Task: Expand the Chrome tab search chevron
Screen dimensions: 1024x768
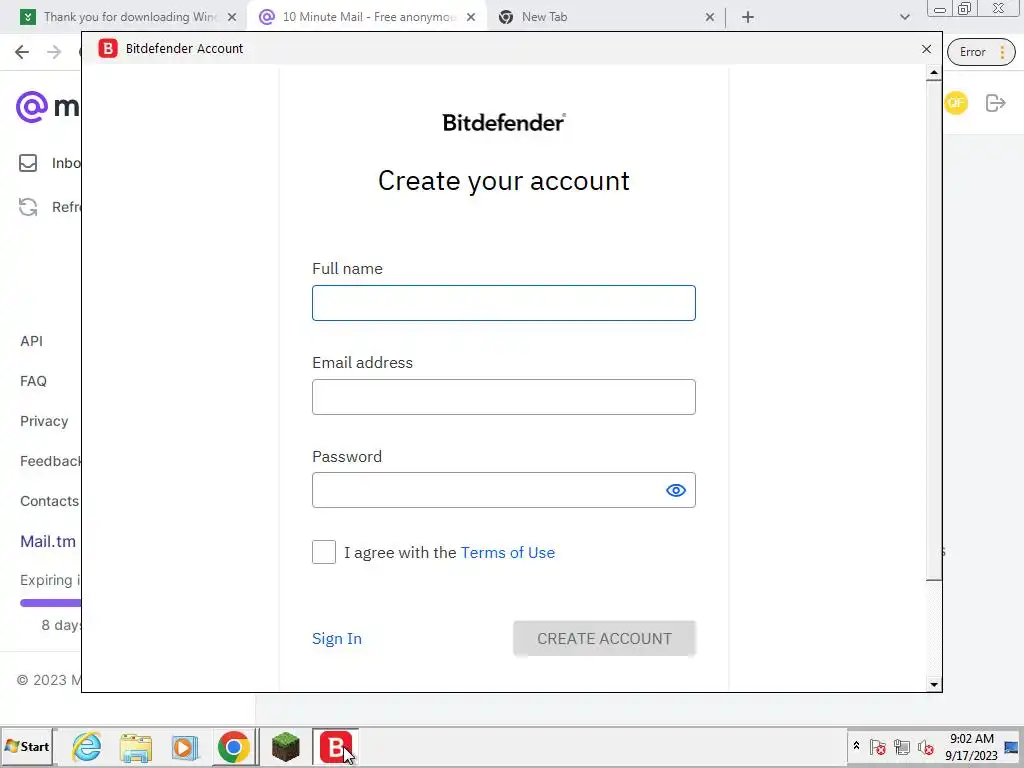Action: (904, 18)
